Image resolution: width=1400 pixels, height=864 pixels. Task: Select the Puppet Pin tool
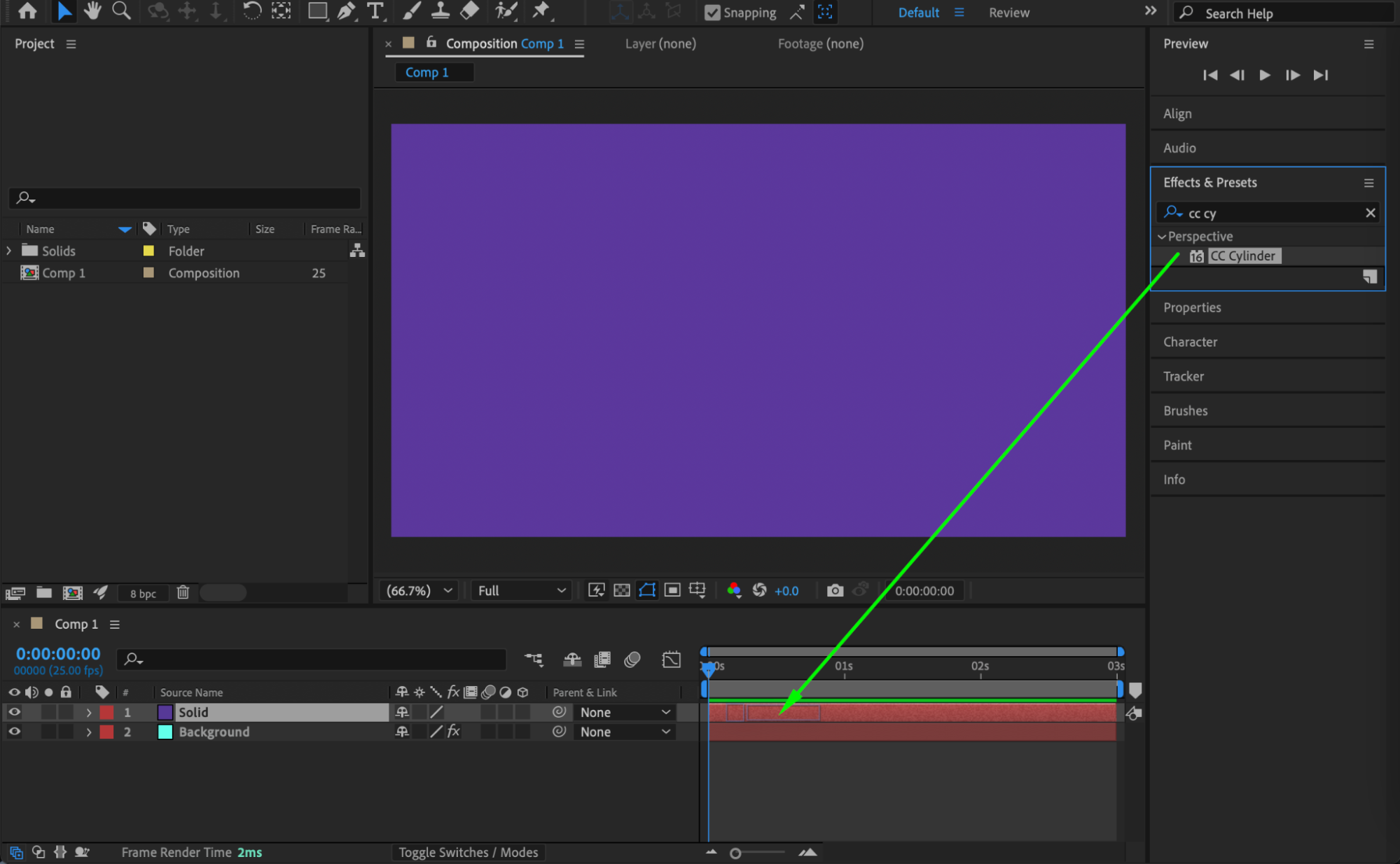tap(541, 11)
